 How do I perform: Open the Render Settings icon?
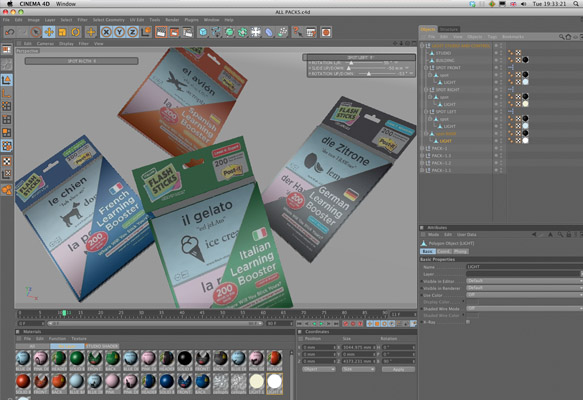click(x=188, y=32)
